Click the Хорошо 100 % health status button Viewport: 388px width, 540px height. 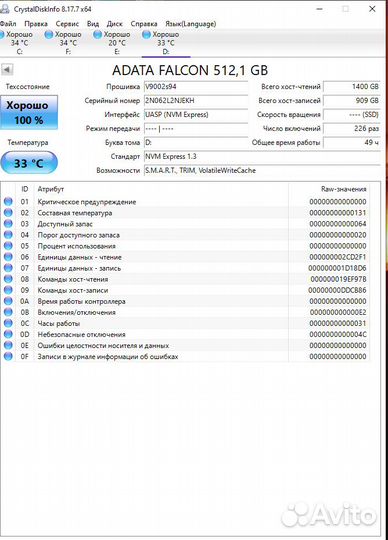tap(29, 113)
